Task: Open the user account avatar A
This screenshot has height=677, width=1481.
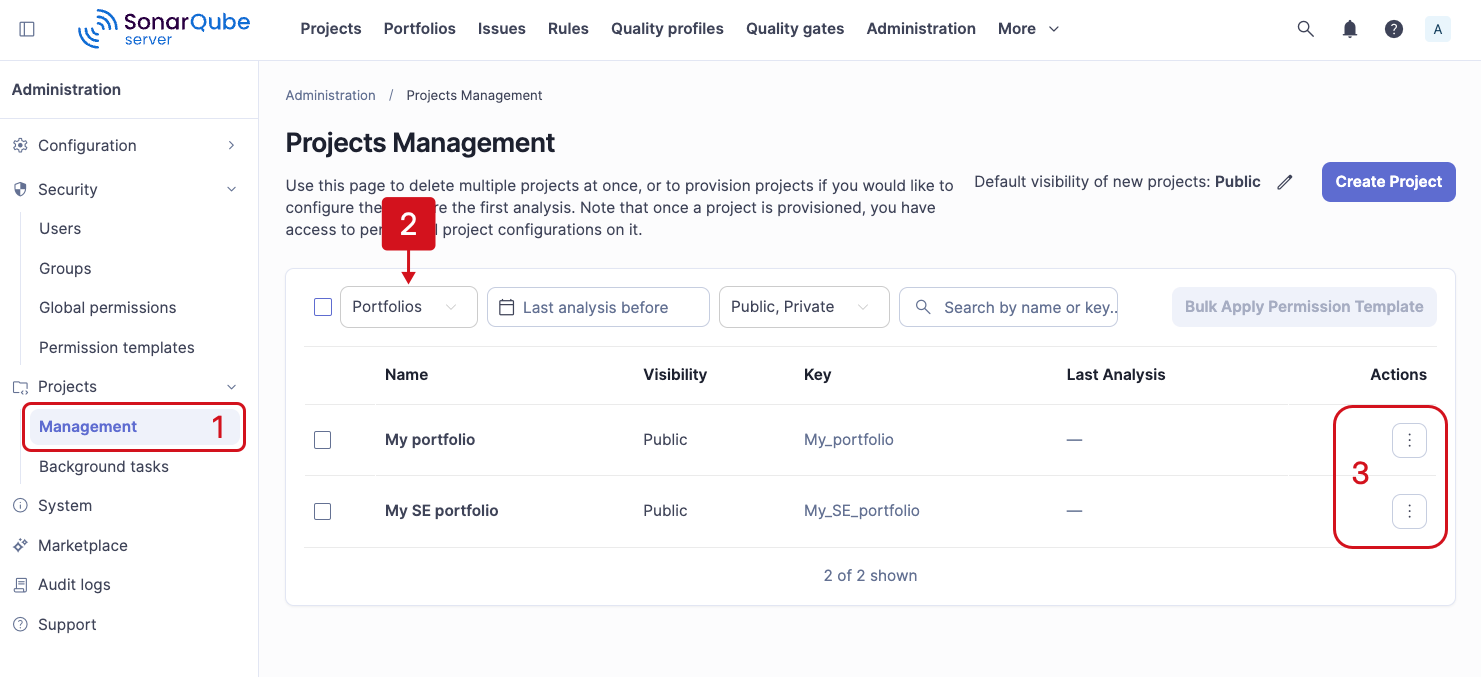Action: click(x=1438, y=29)
